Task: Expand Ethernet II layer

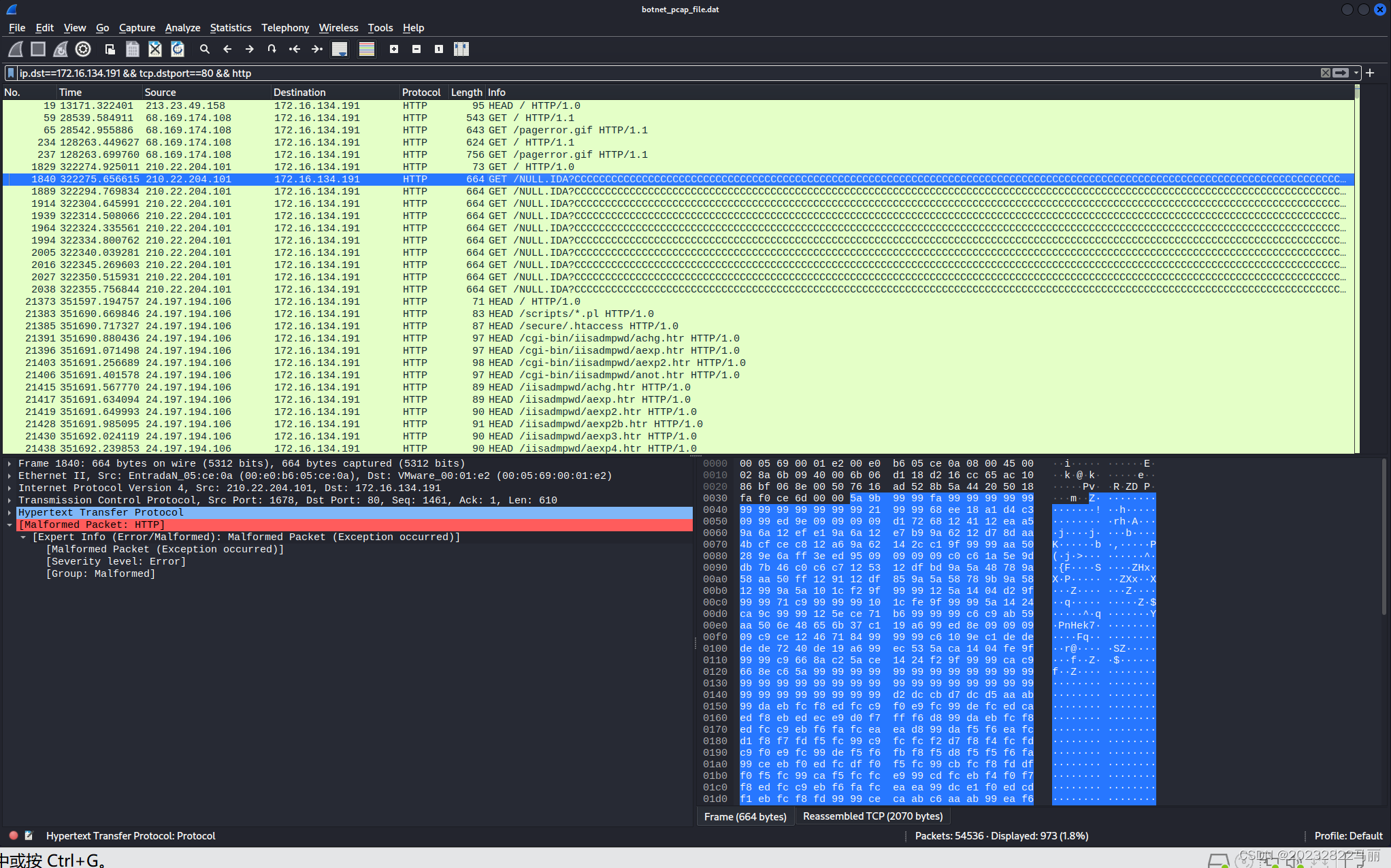Action: [10, 475]
